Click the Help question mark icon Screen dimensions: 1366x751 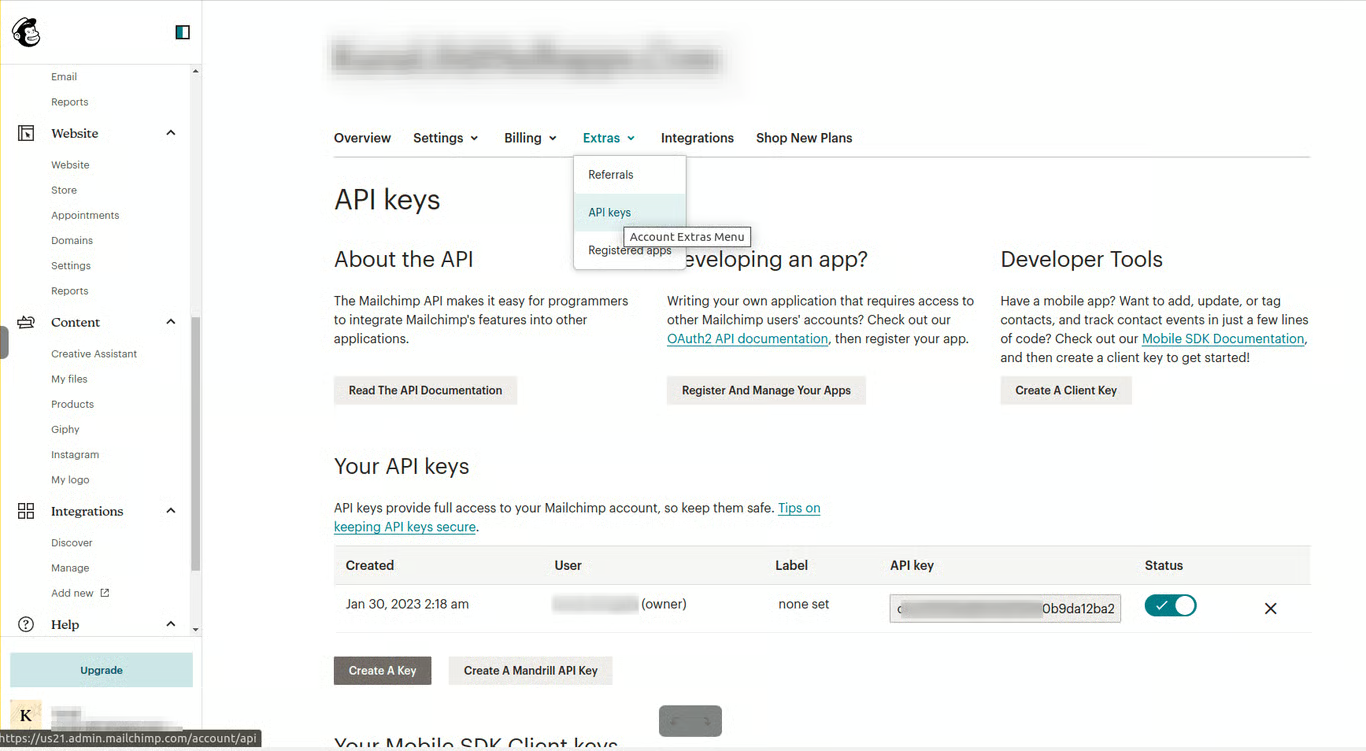click(x=26, y=624)
